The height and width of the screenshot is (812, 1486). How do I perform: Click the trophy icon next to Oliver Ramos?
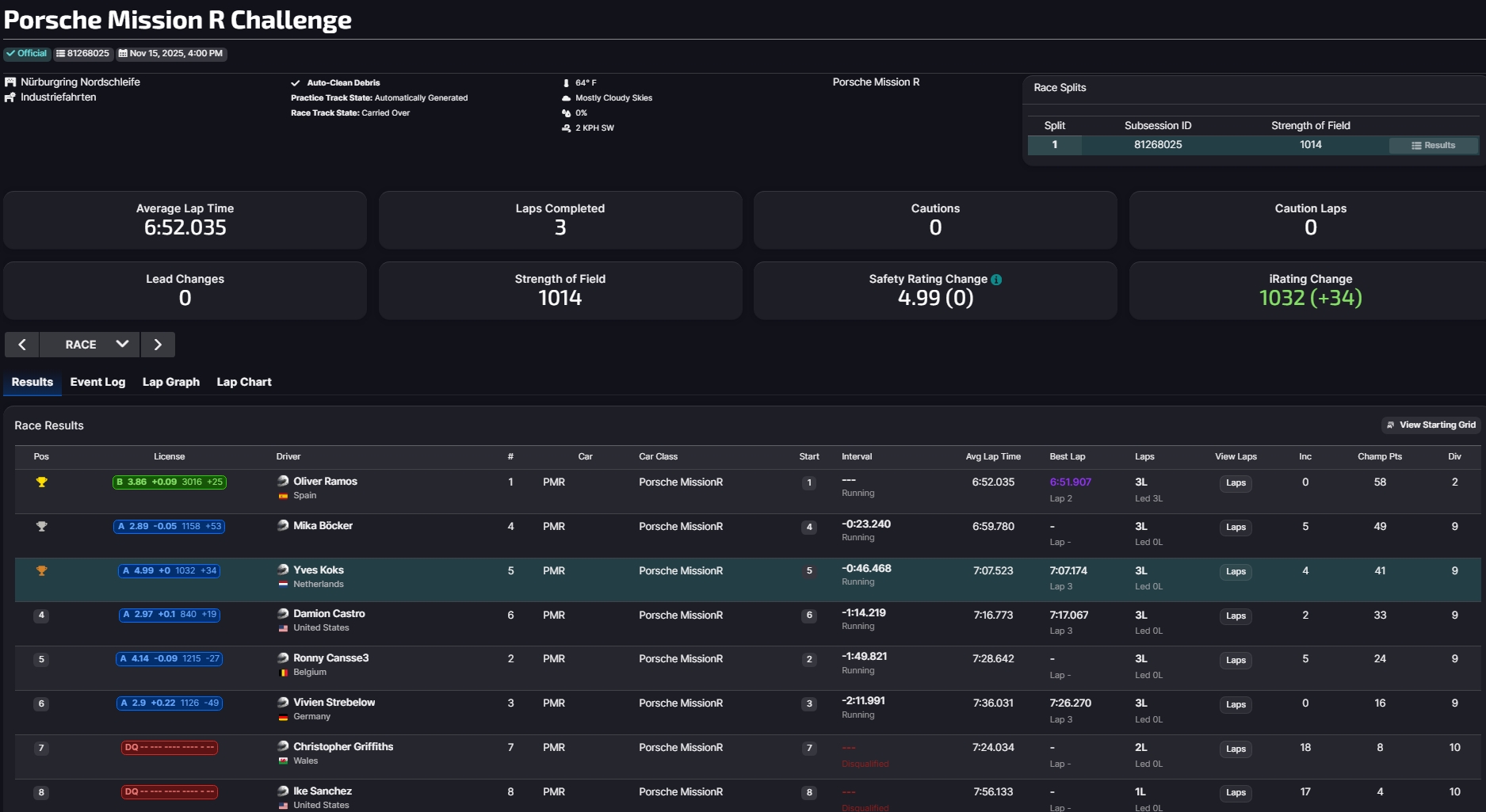[x=41, y=482]
